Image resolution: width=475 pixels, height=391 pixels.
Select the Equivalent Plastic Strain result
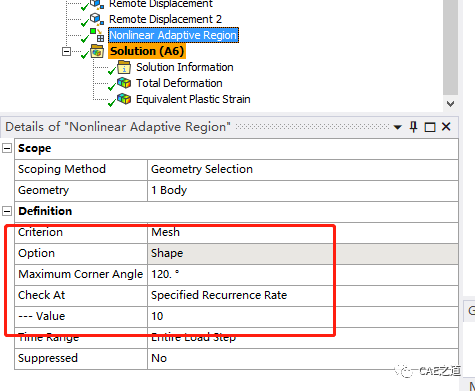(x=193, y=99)
